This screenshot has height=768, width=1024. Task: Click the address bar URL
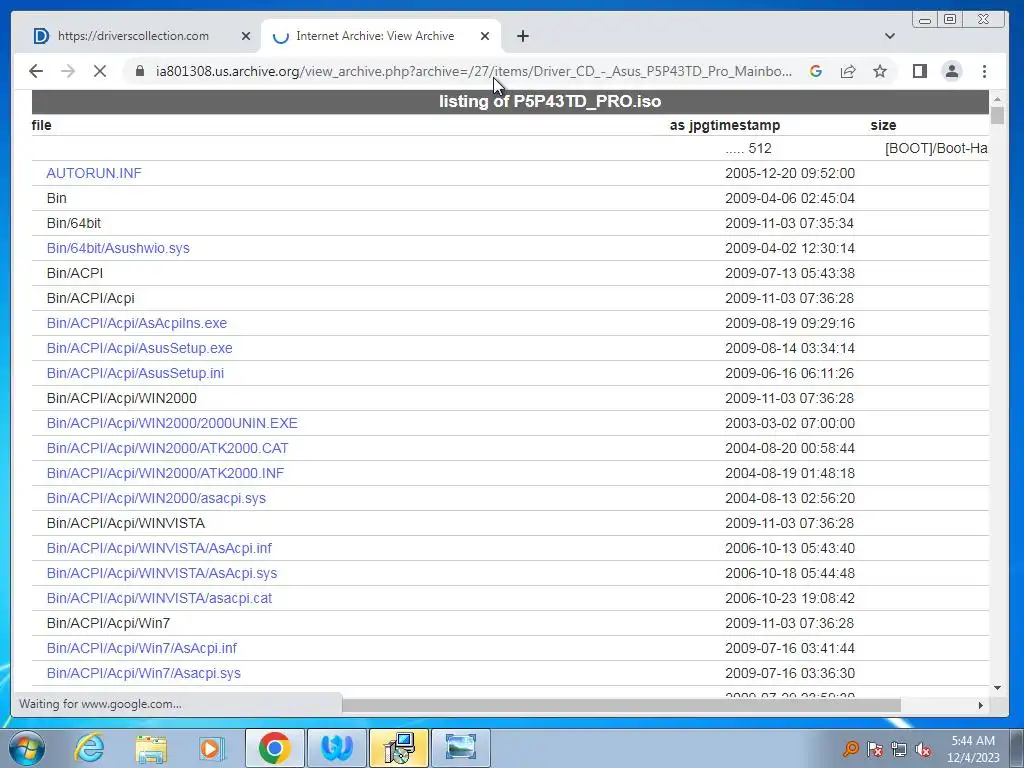[473, 71]
